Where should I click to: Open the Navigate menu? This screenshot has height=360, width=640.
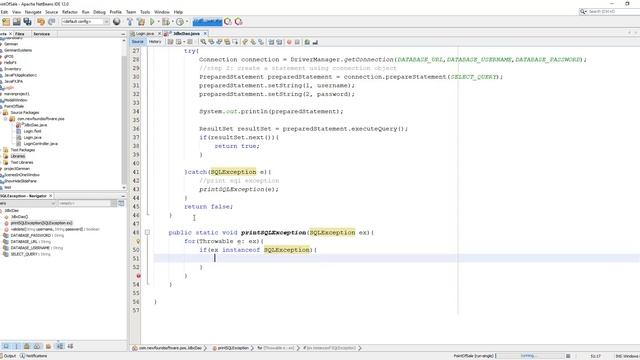33,12
